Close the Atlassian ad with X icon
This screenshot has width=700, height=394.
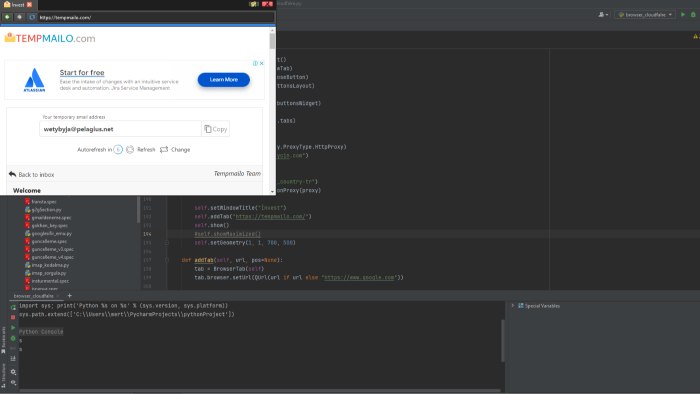(x=262, y=63)
